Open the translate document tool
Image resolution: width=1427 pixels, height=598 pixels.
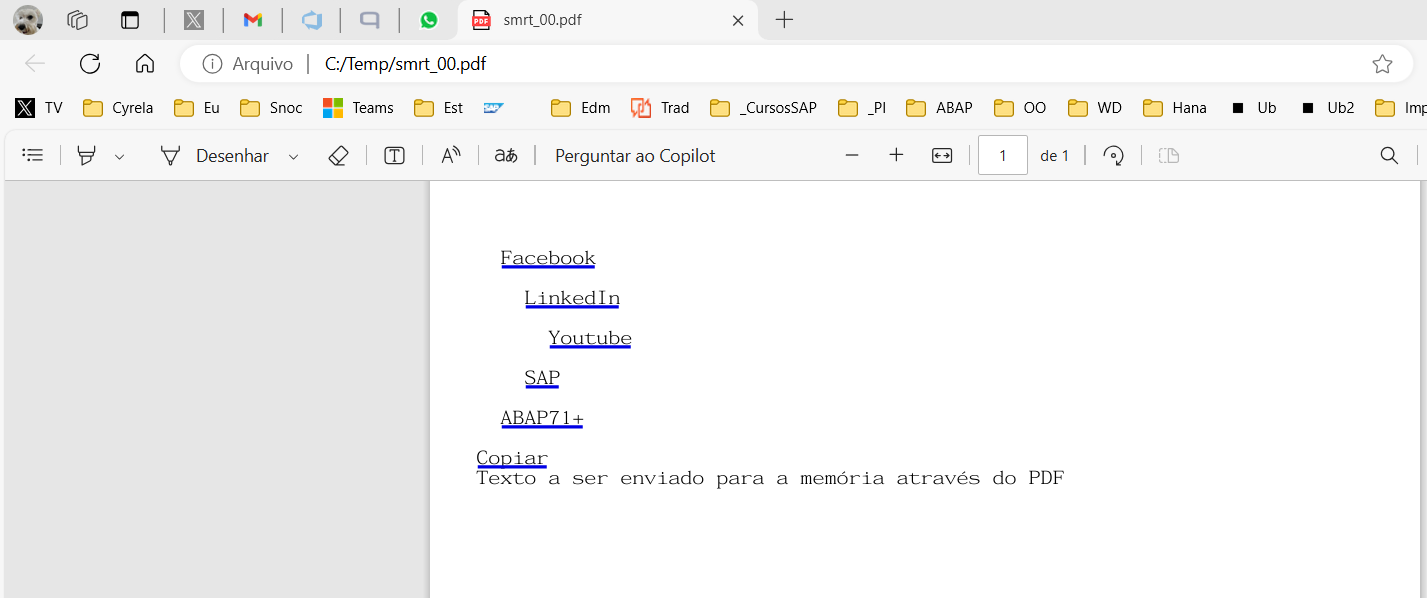tap(507, 156)
